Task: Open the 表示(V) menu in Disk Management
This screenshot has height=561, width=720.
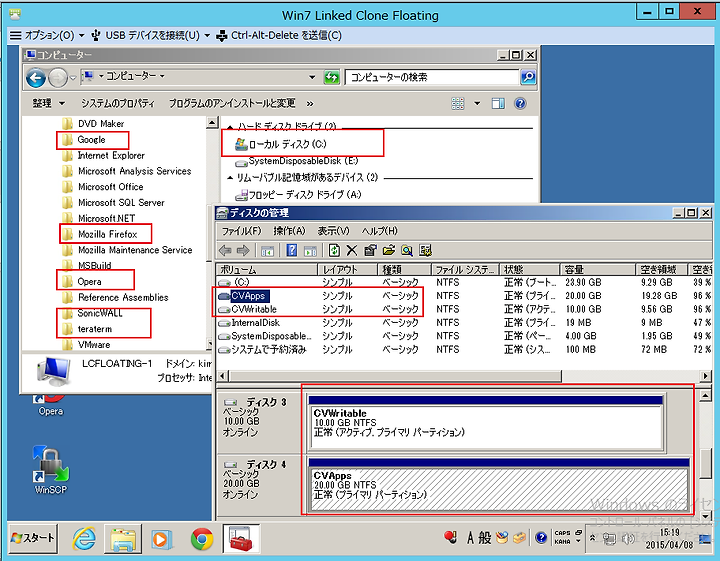Action: (333, 231)
